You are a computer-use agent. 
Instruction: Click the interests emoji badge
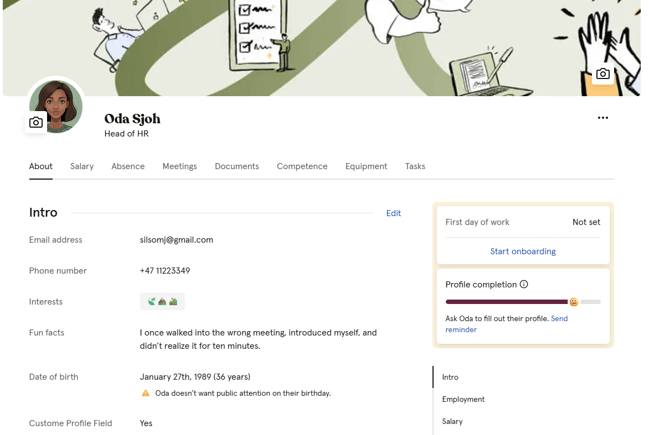pos(162,301)
